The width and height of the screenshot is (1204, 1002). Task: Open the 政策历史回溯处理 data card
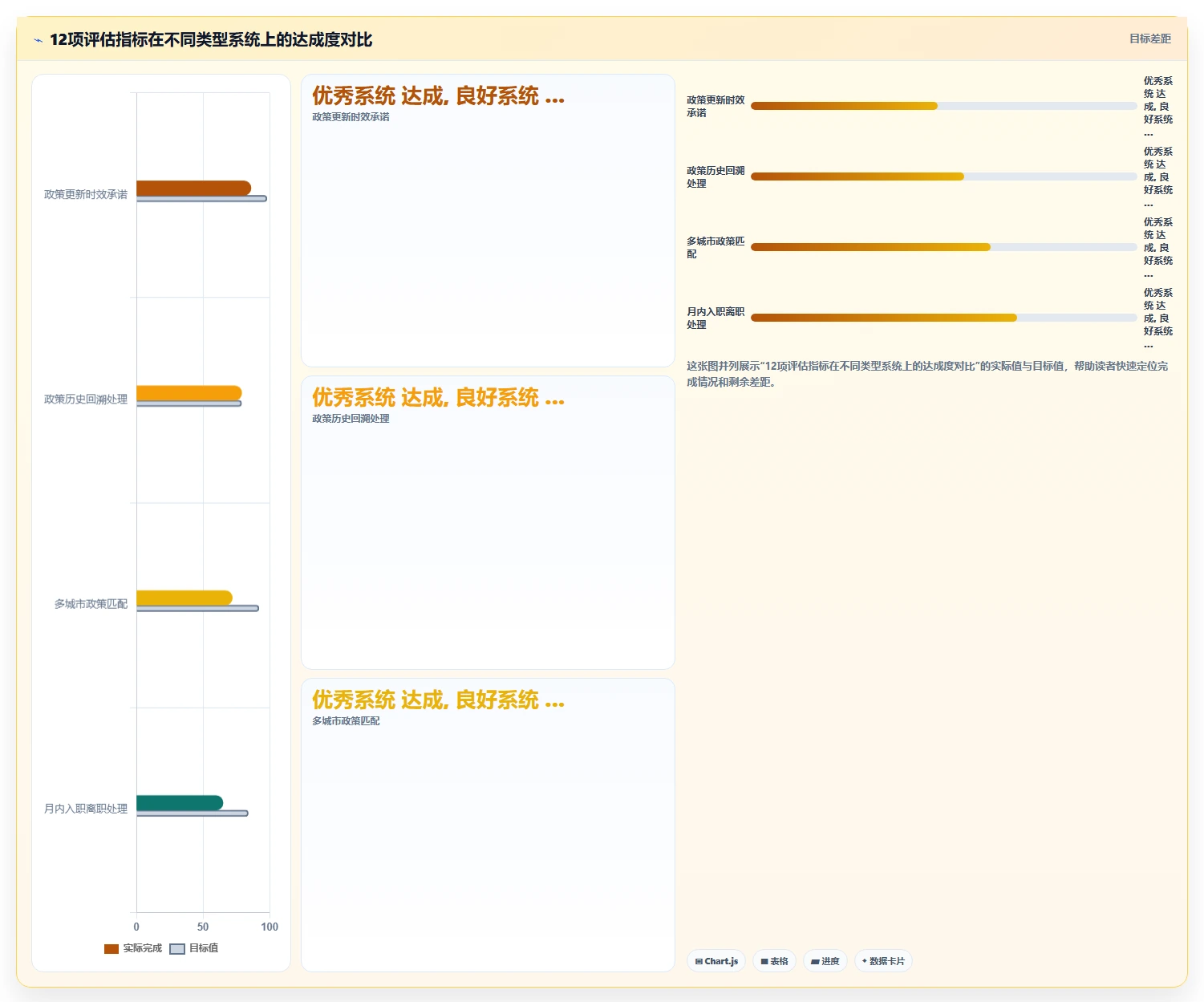click(488, 522)
